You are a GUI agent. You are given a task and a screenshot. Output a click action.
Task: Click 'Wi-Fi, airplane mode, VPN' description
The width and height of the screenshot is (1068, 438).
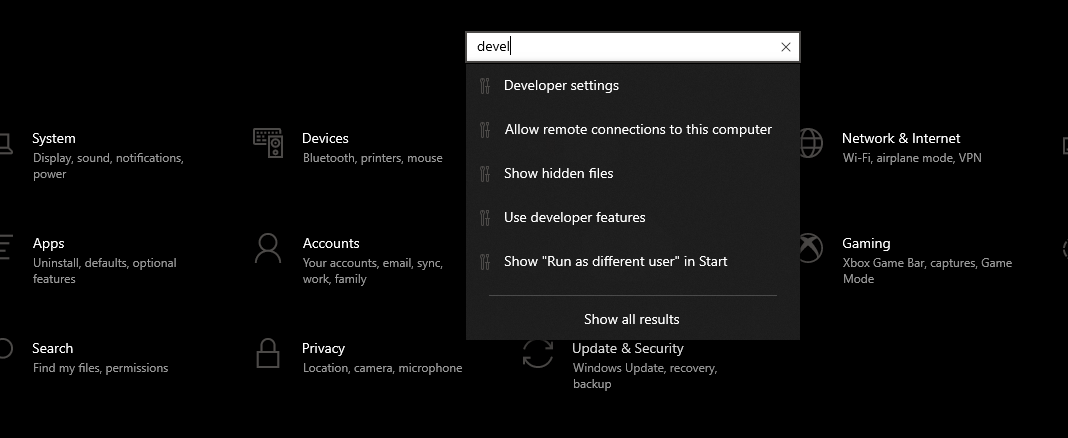coord(912,158)
